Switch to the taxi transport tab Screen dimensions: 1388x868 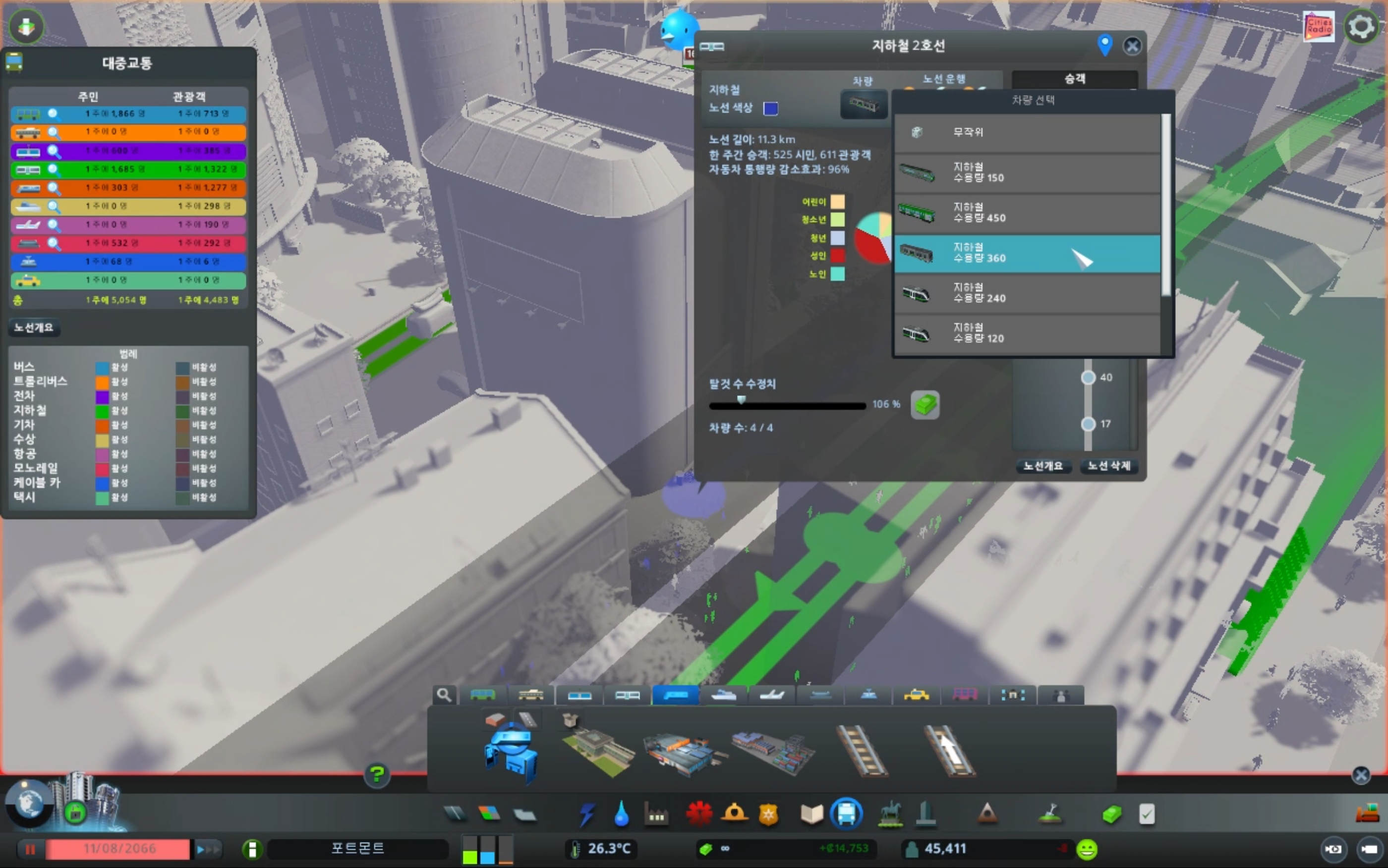point(916,695)
